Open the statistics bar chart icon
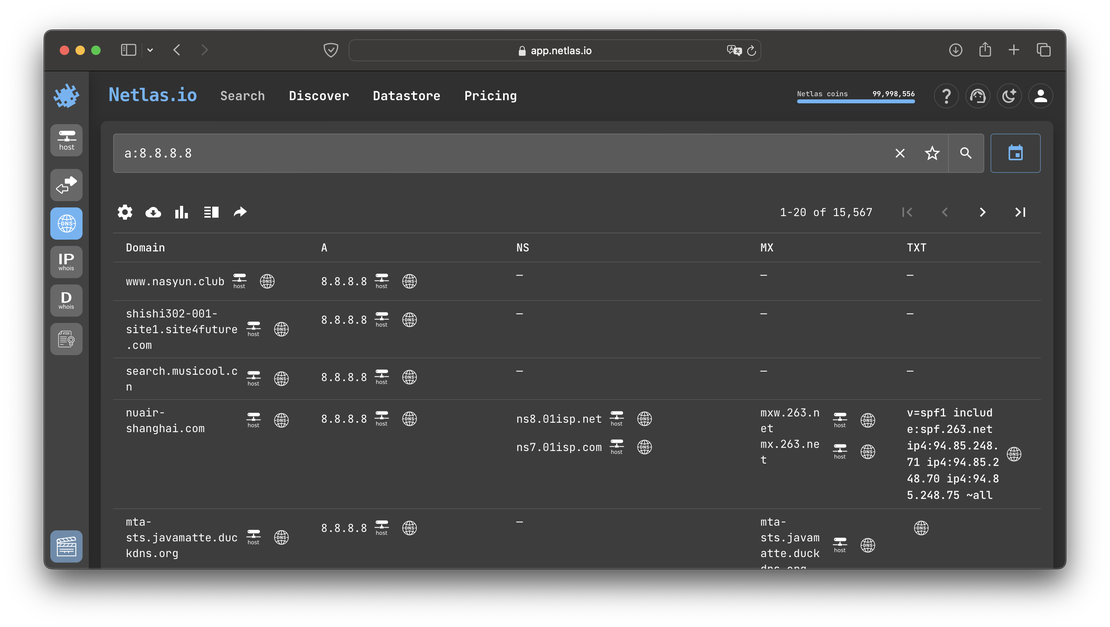1110x627 pixels. (x=182, y=212)
